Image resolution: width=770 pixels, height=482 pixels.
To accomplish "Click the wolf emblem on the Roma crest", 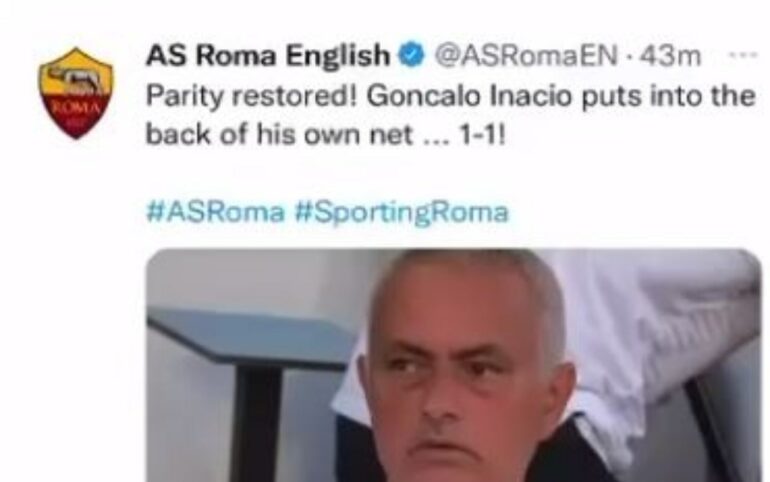I will pyautogui.click(x=77, y=79).
